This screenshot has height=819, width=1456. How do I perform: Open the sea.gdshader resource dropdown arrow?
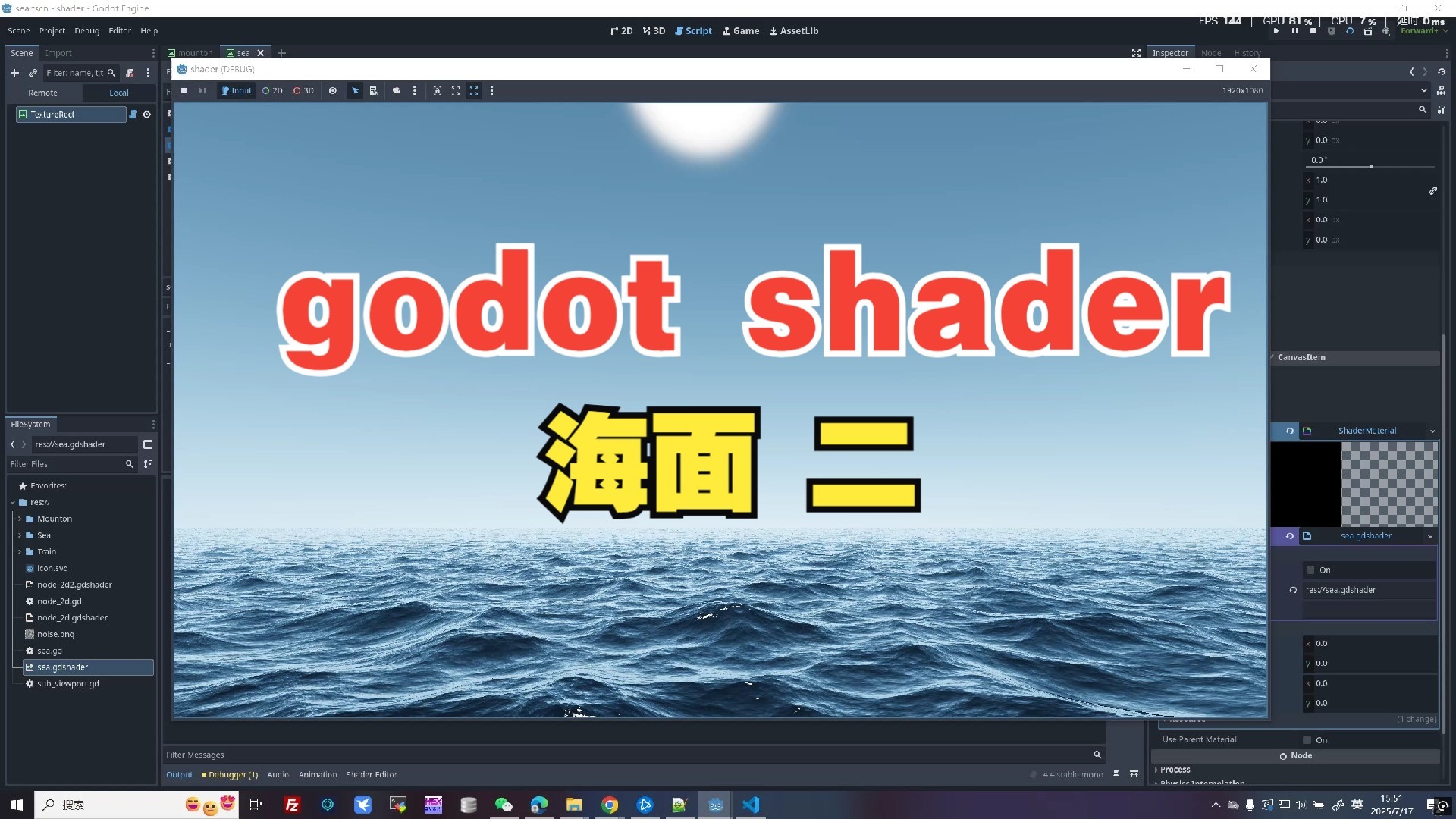pos(1431,537)
